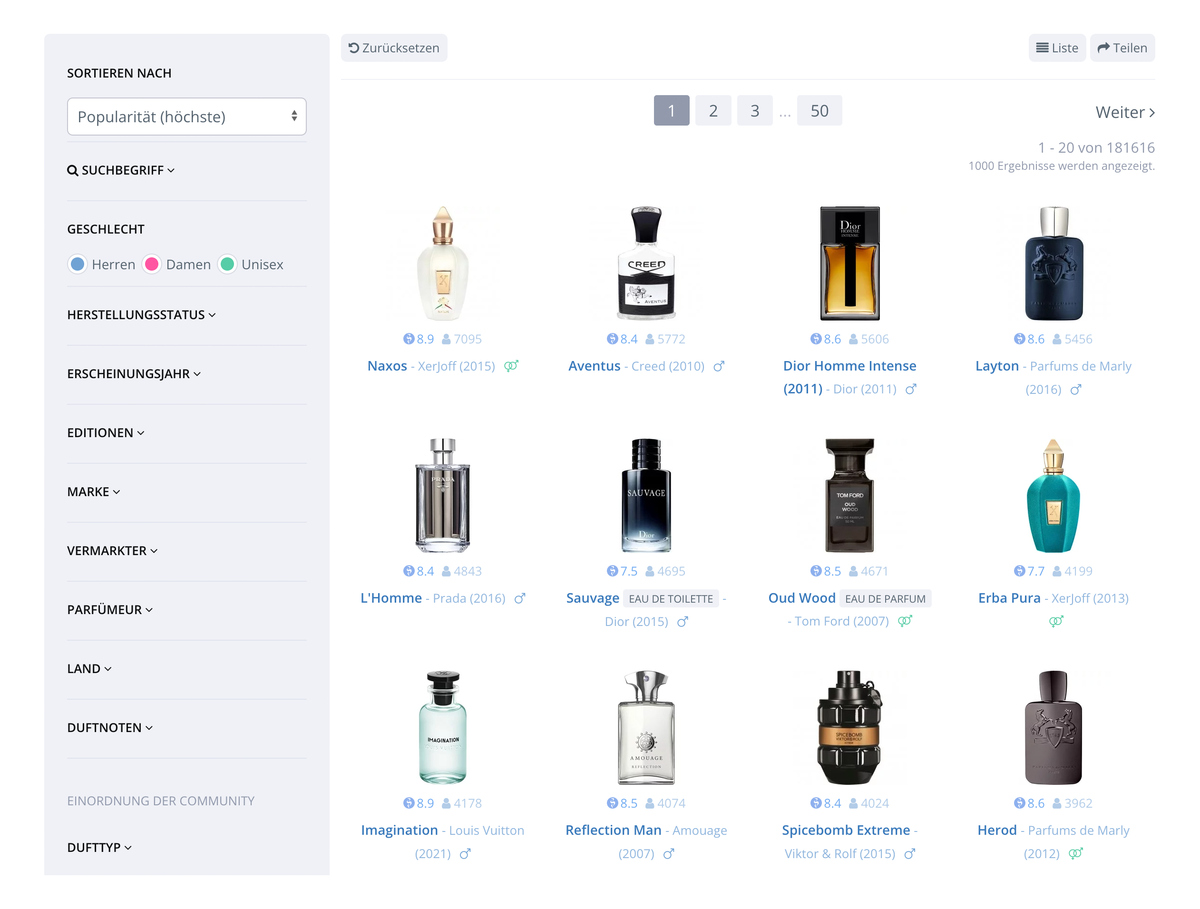This screenshot has height=909, width=1200.
Task: Click the rating icon showing 8.4 for L'Homme
Action: point(408,571)
